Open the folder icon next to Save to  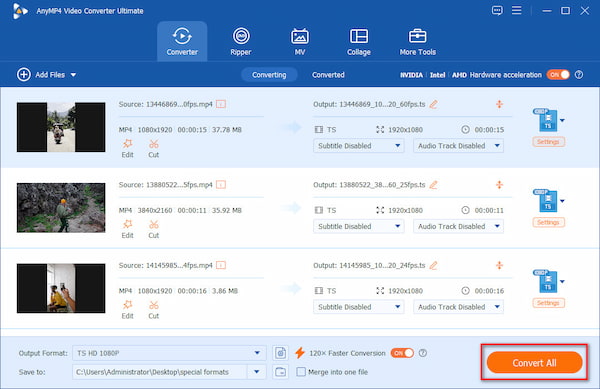click(280, 372)
